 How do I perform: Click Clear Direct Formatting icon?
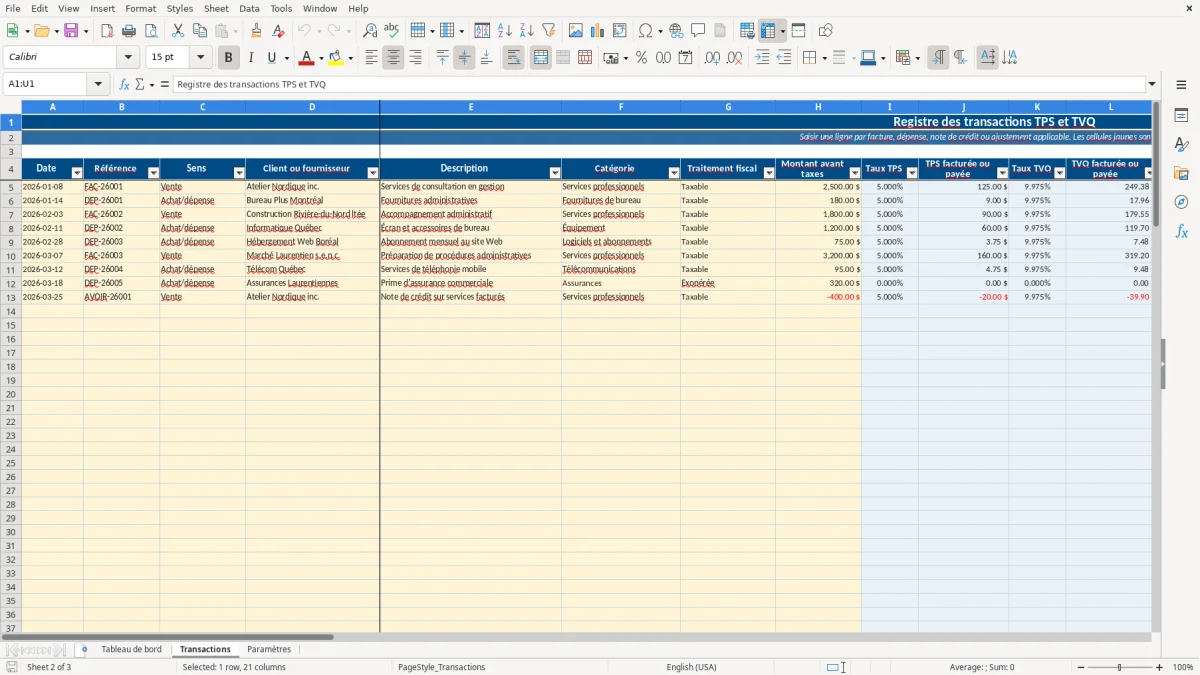pos(278,31)
